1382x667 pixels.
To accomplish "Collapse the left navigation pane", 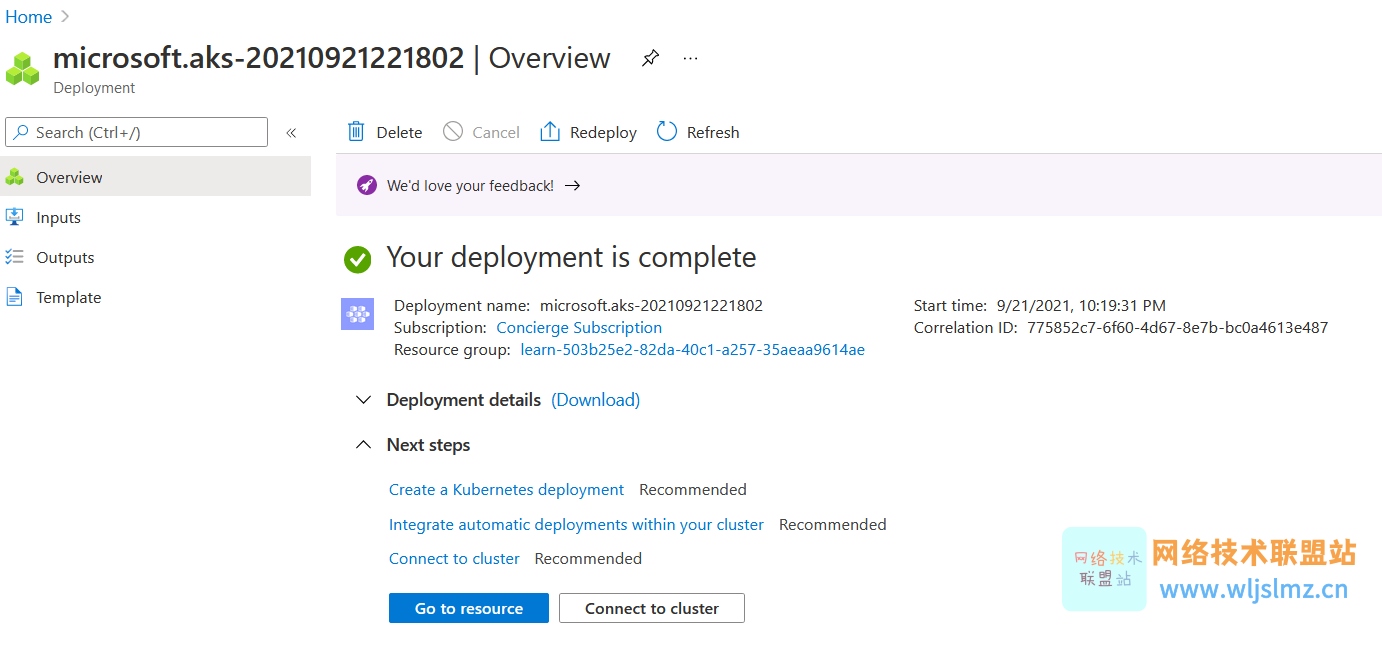I will [291, 132].
